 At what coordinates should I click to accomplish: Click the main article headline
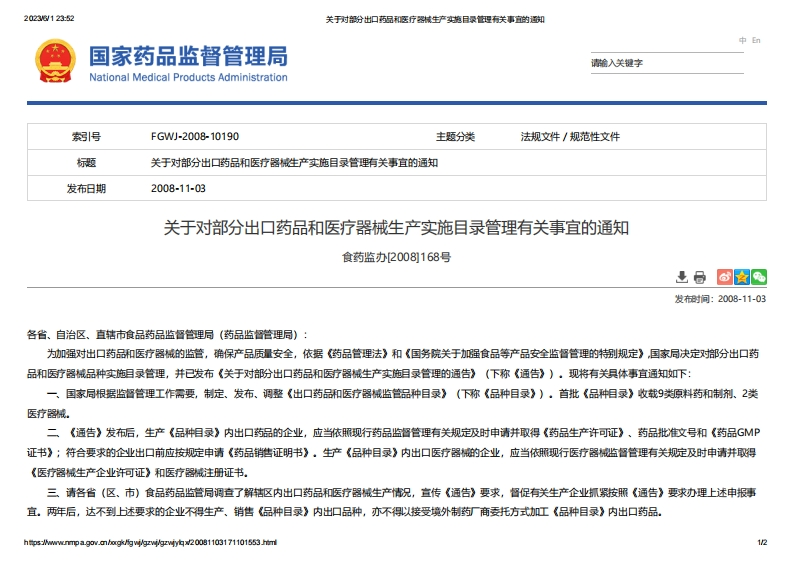(x=396, y=228)
